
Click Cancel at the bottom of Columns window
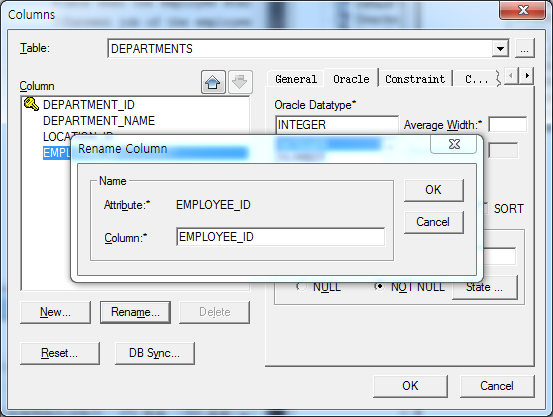497,386
